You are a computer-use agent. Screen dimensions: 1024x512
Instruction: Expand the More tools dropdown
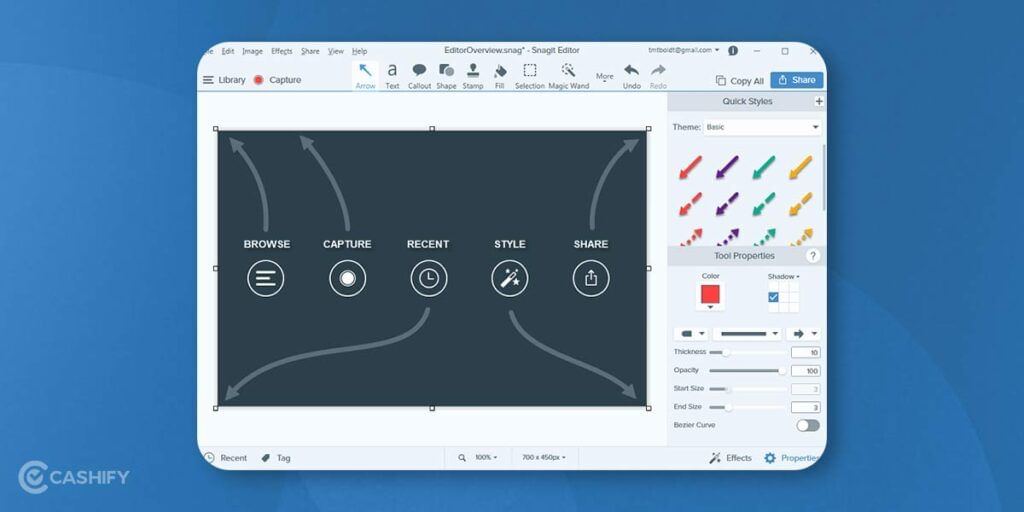pyautogui.click(x=605, y=78)
